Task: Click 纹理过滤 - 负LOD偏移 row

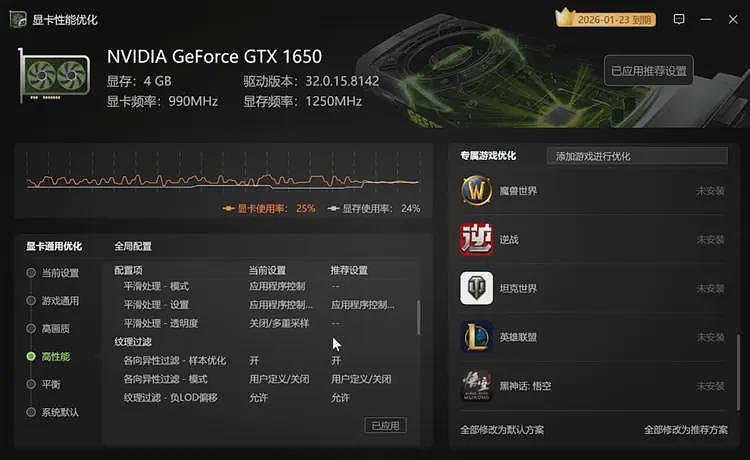Action: pyautogui.click(x=263, y=397)
